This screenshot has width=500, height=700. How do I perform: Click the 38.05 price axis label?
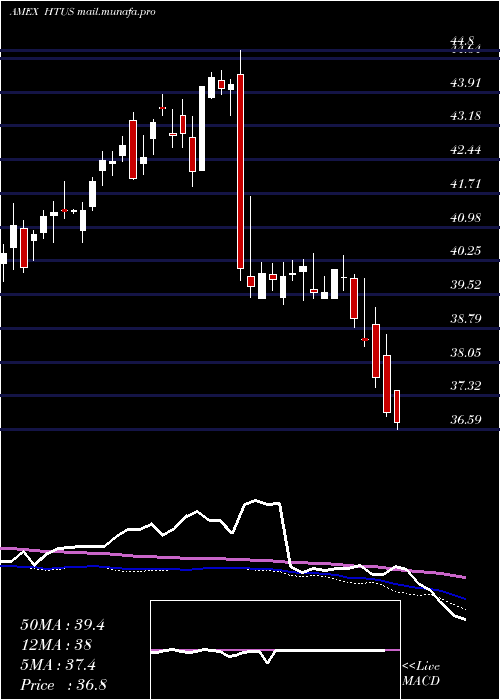pos(466,353)
